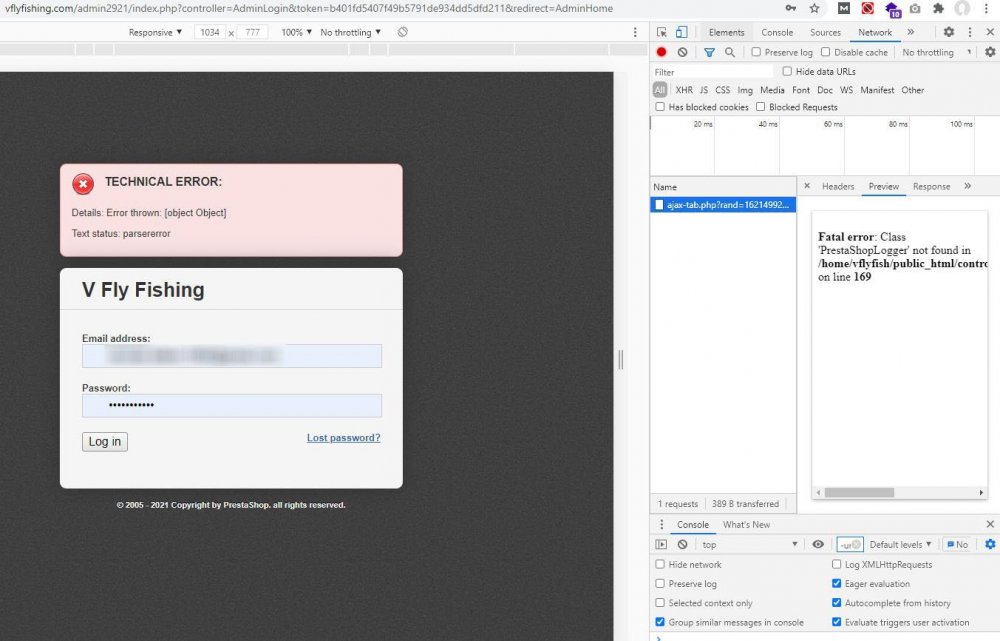
Task: Show the console sidebar icon
Action: coord(661,544)
